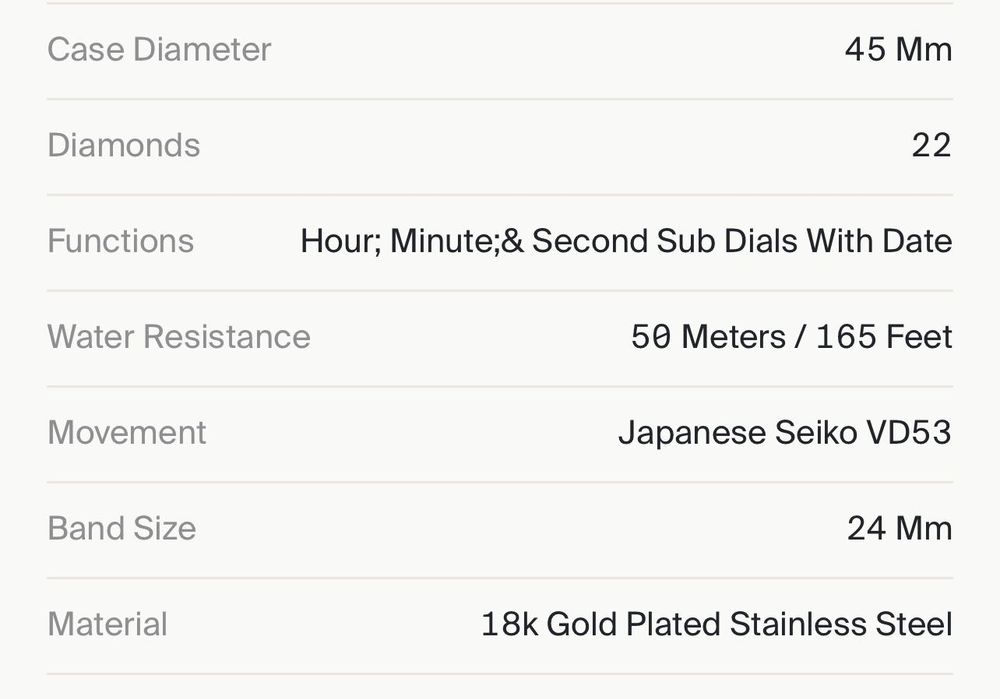Click the Band Size label
The image size is (1000, 699).
(121, 528)
